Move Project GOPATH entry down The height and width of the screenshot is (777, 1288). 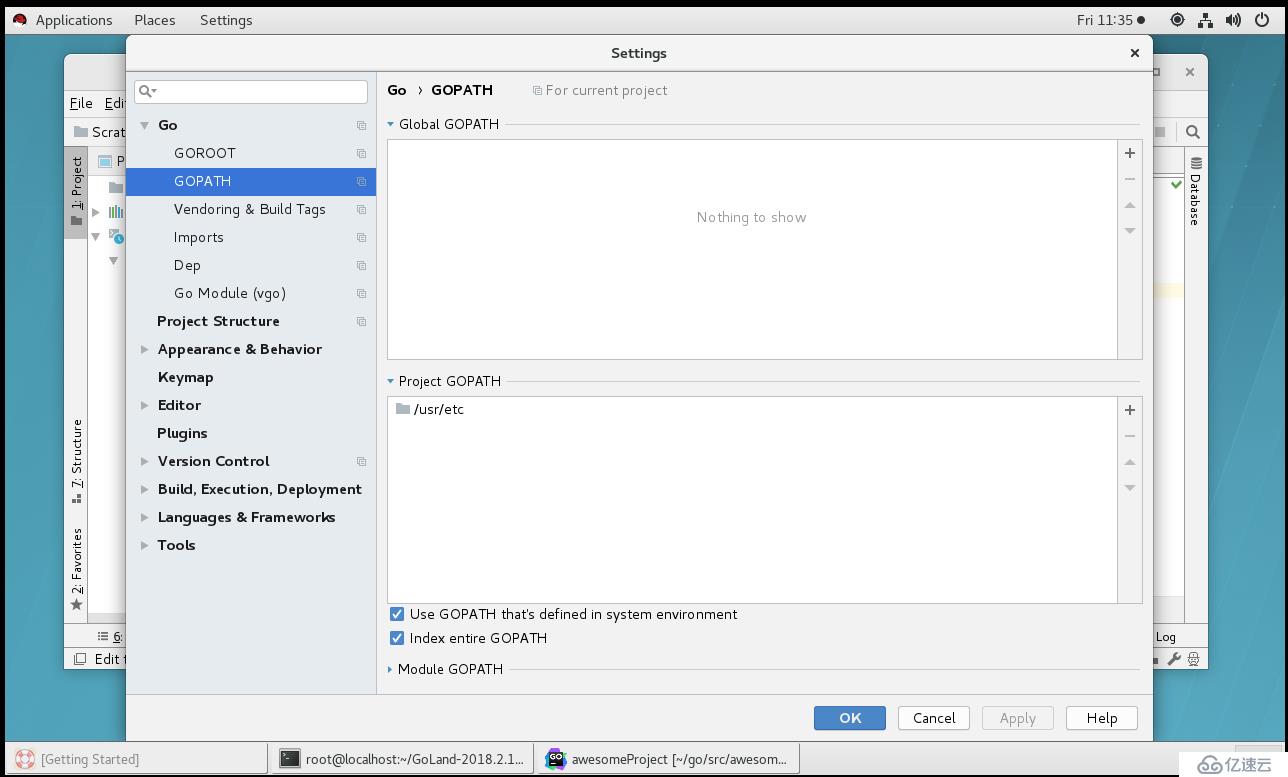click(x=1129, y=488)
